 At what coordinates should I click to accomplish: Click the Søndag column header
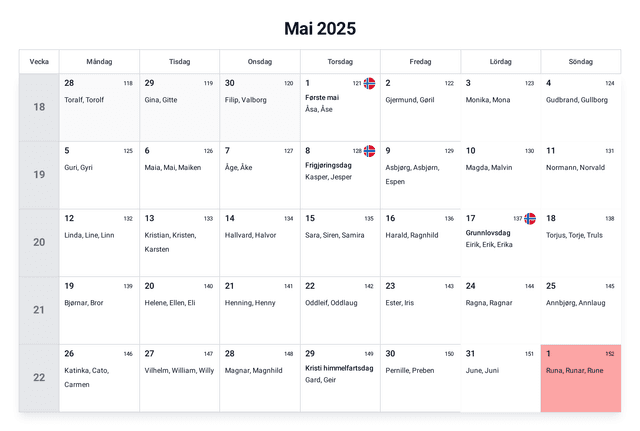pos(580,62)
